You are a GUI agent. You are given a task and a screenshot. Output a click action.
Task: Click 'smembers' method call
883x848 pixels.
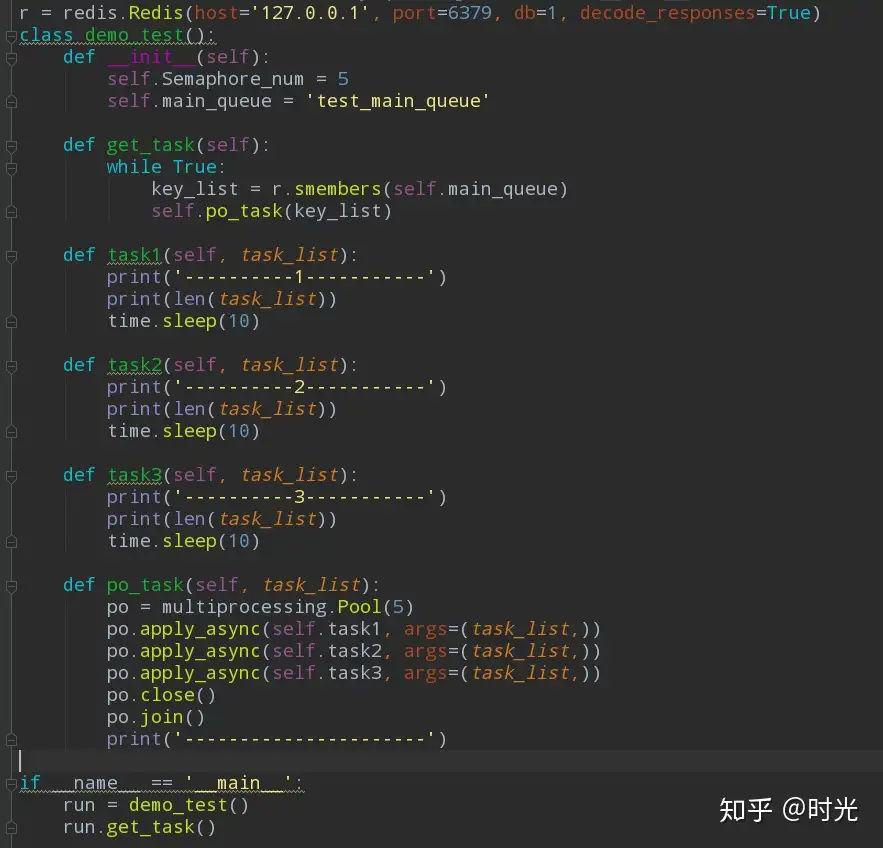click(338, 189)
